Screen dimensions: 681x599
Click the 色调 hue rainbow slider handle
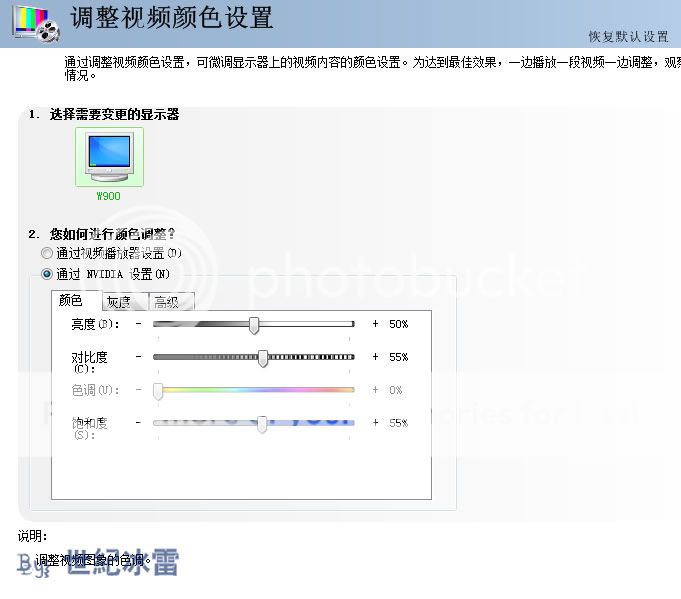pos(158,390)
